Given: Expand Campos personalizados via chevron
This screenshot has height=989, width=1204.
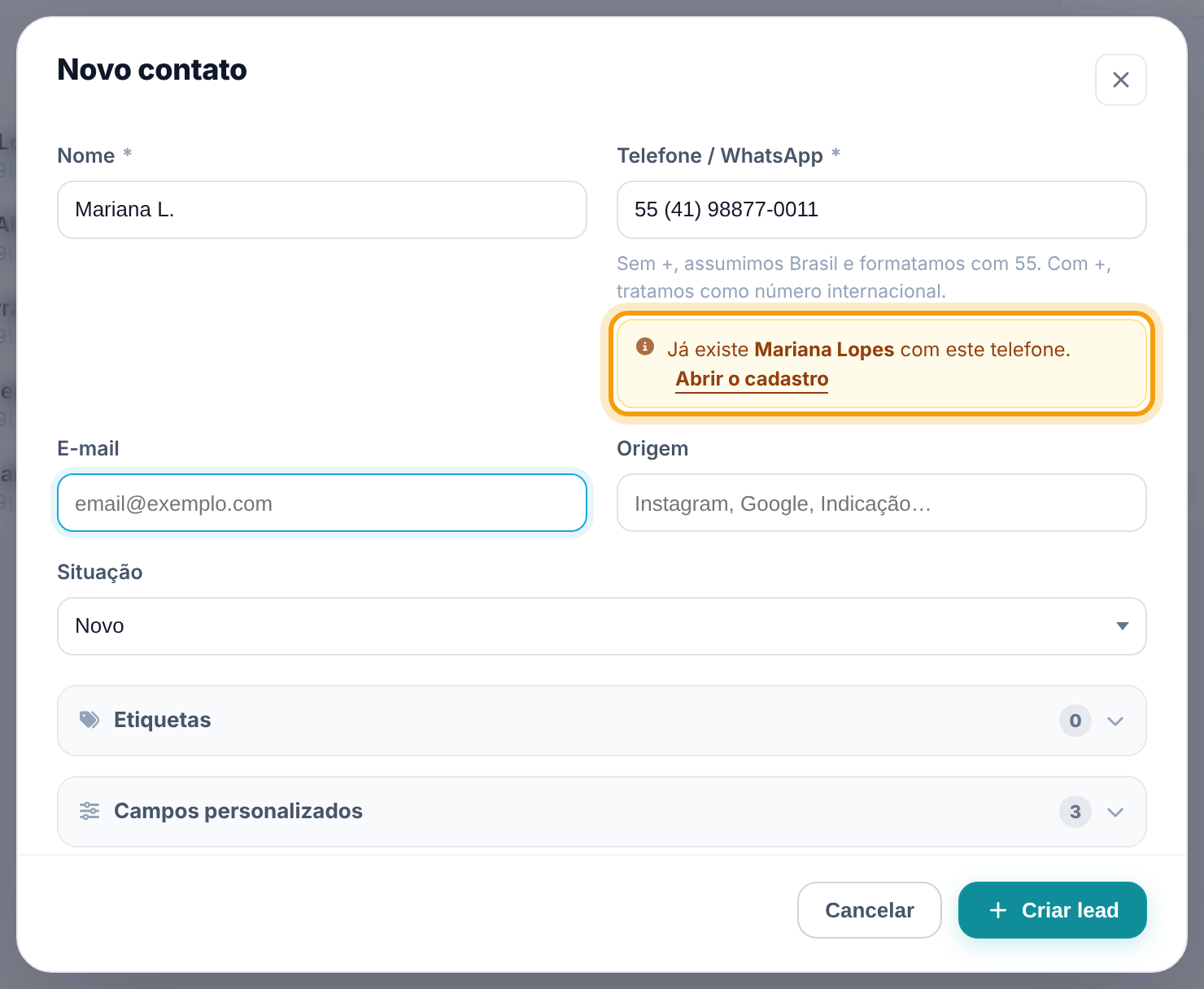Looking at the screenshot, I should [x=1115, y=812].
